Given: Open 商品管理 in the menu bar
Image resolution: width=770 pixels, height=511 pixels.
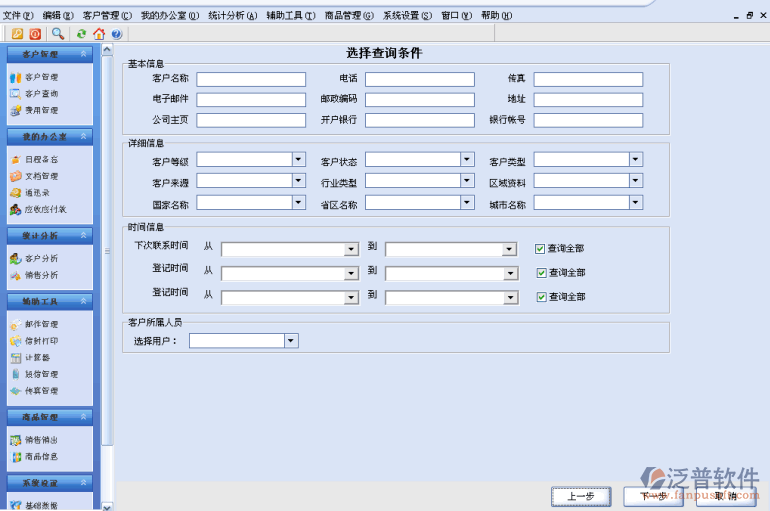Looking at the screenshot, I should pos(349,15).
